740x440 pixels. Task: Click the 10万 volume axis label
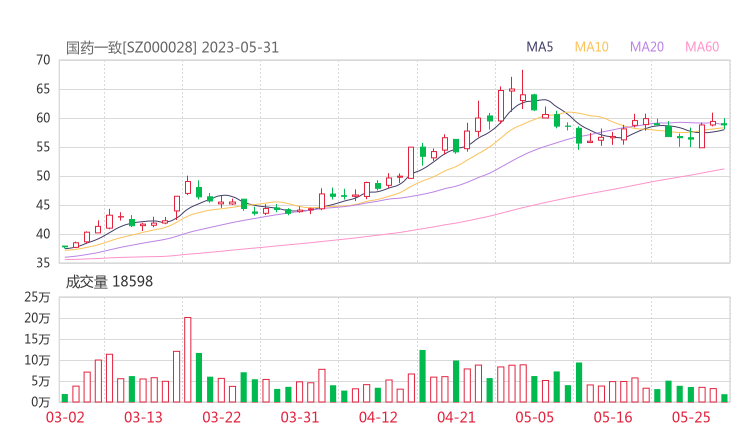pos(37,360)
